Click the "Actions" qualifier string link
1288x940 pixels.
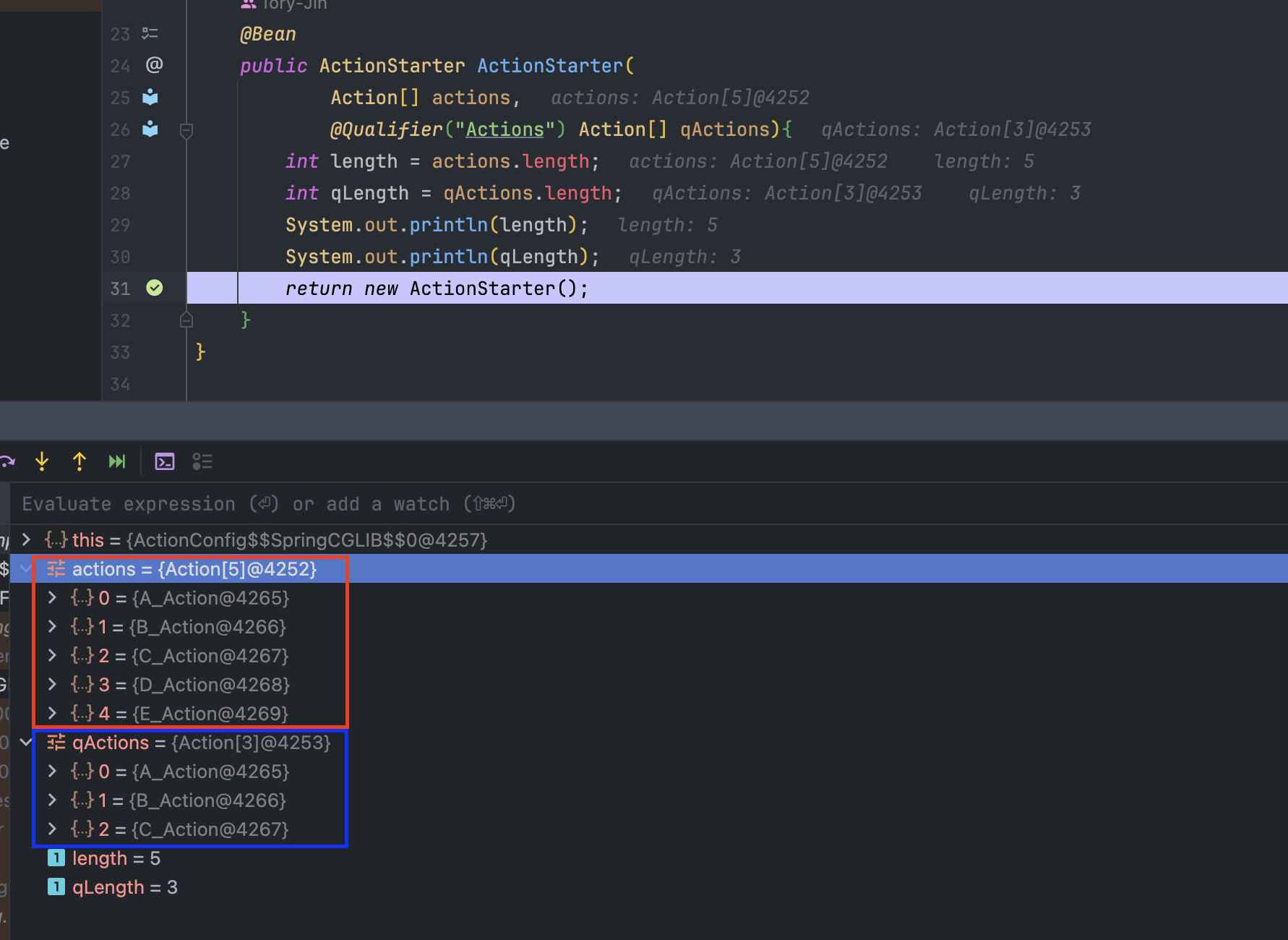[505, 129]
